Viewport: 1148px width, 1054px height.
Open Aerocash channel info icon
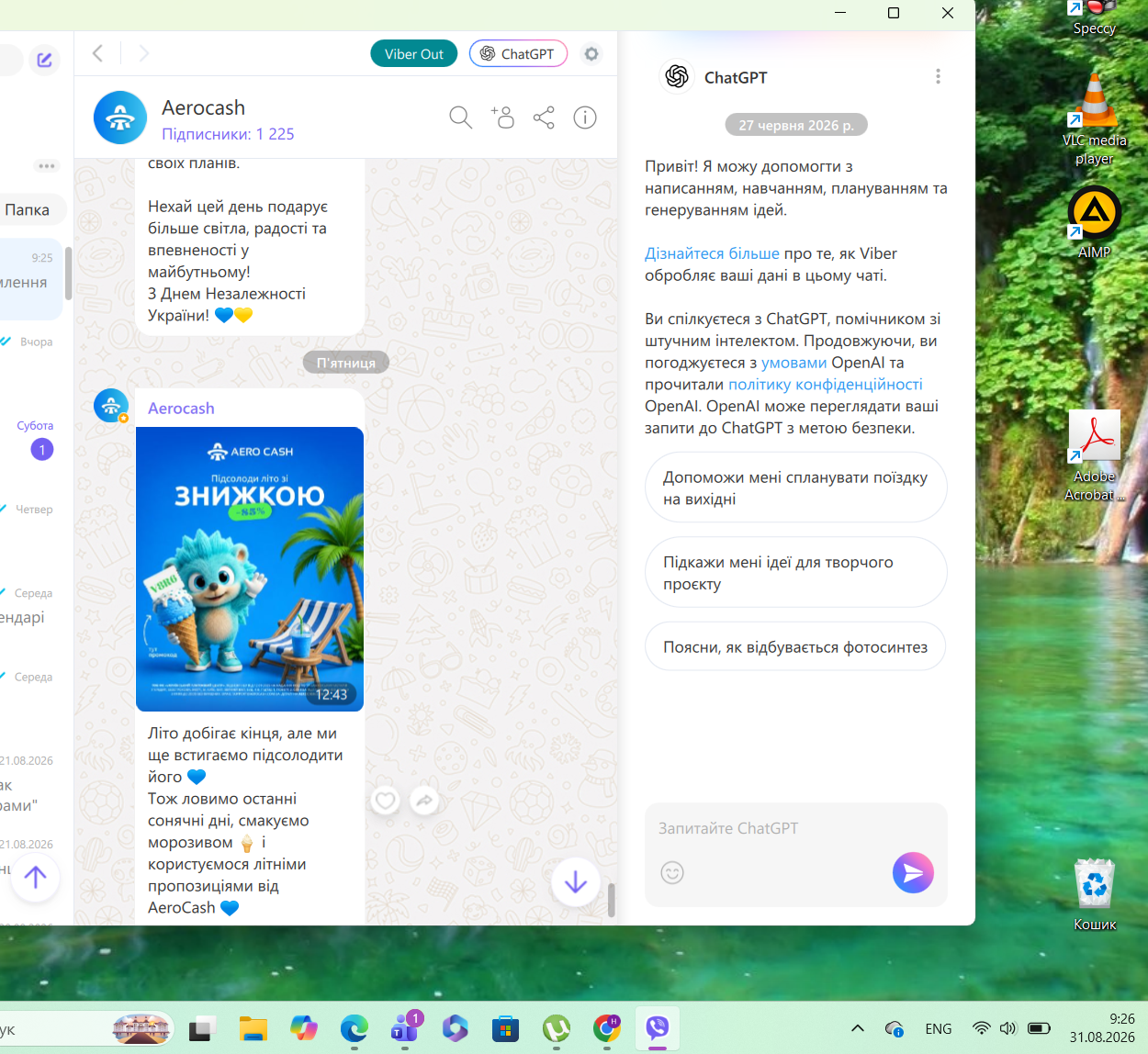click(x=585, y=118)
